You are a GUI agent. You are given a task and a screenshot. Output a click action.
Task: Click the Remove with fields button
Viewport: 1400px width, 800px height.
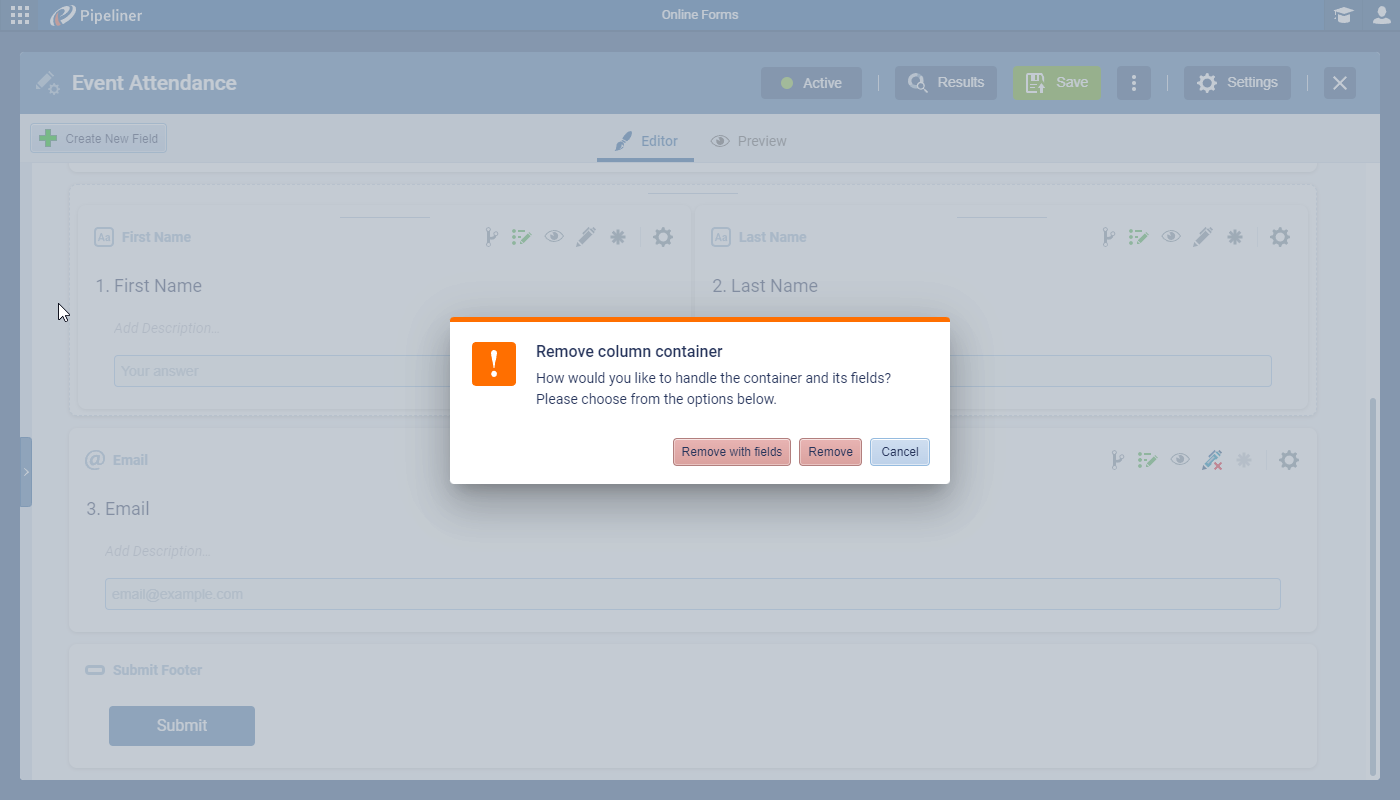coord(731,452)
